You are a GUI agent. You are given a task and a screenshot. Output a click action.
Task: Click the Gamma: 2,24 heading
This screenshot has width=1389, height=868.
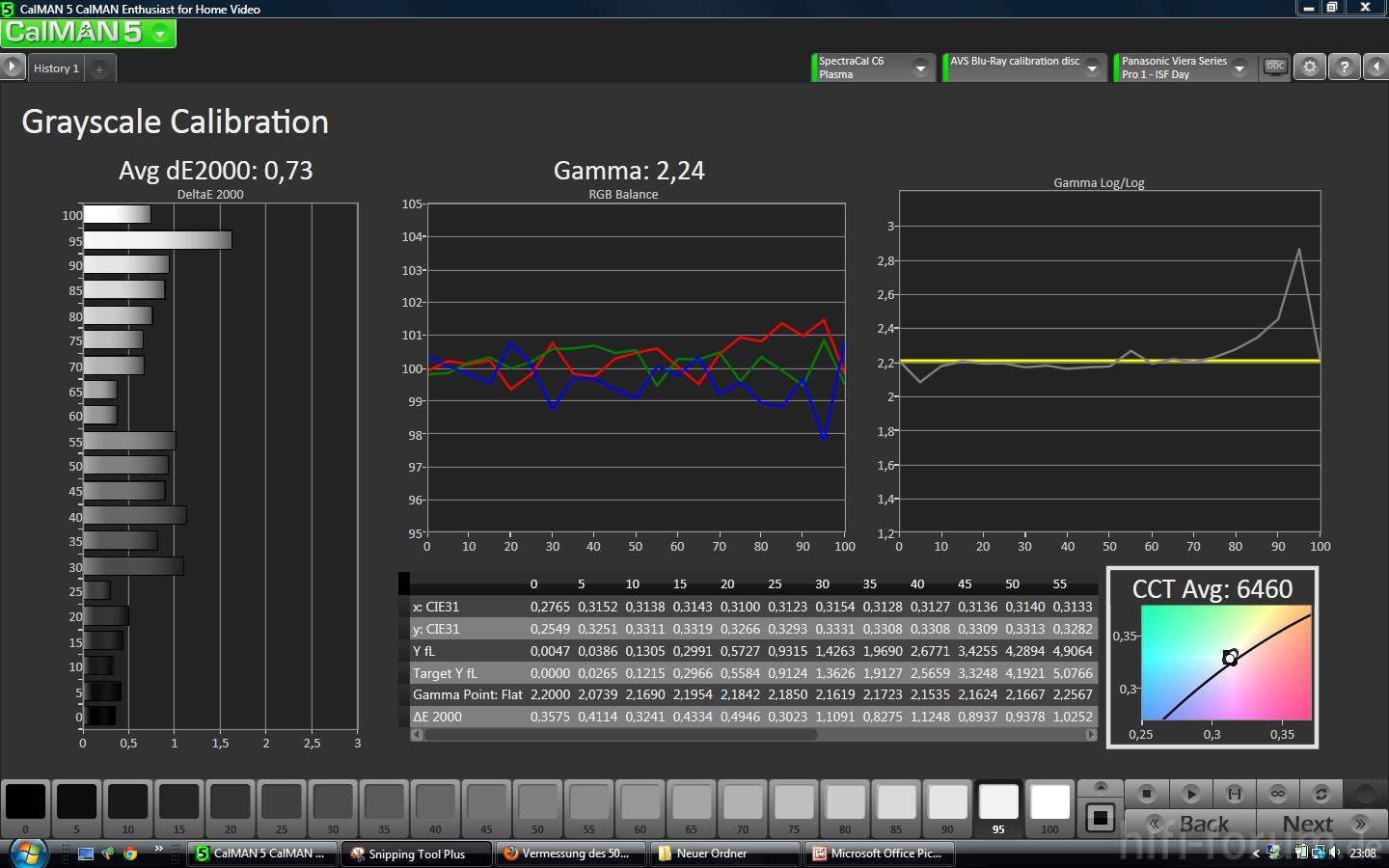[629, 171]
